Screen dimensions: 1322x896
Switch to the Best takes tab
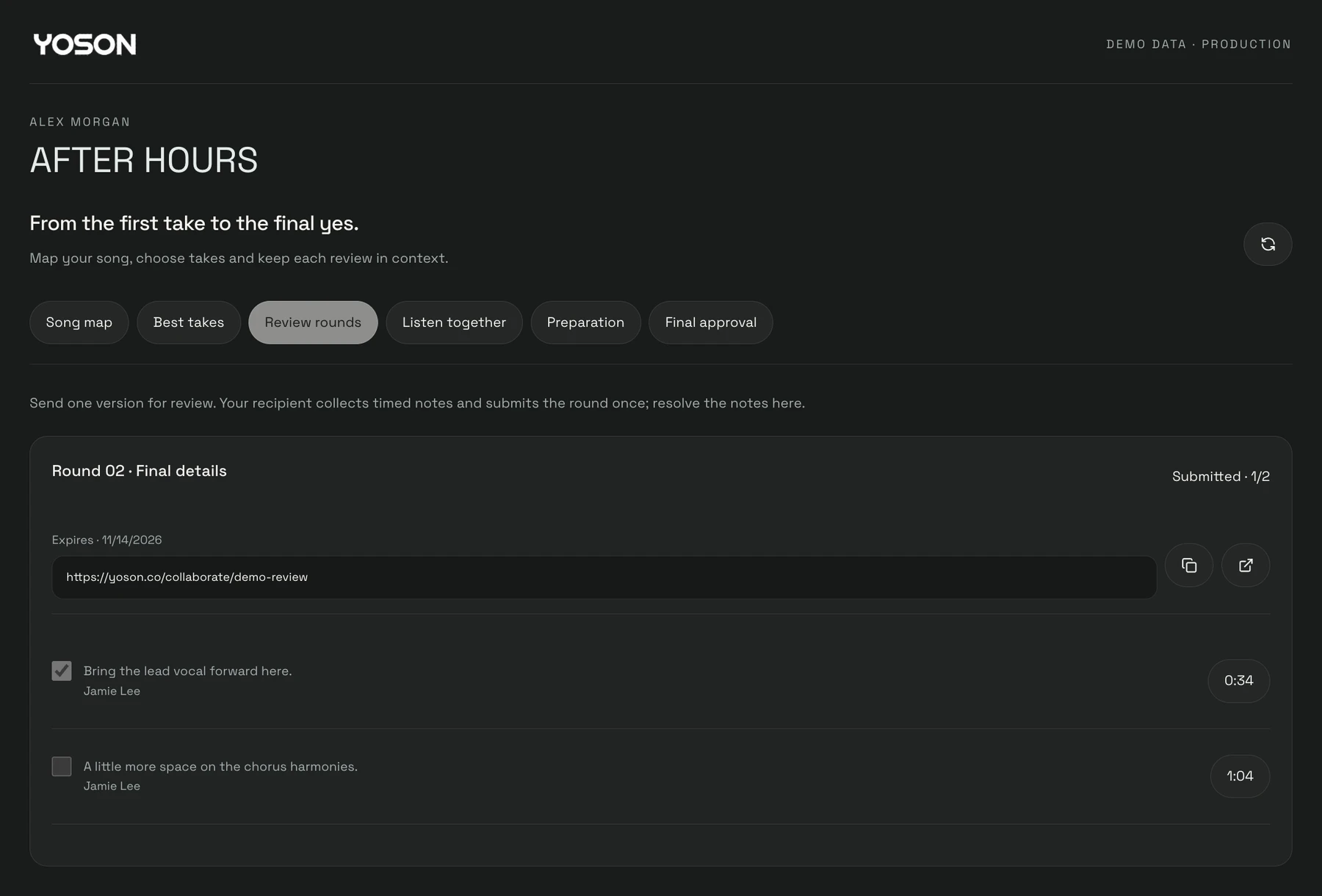pos(189,322)
